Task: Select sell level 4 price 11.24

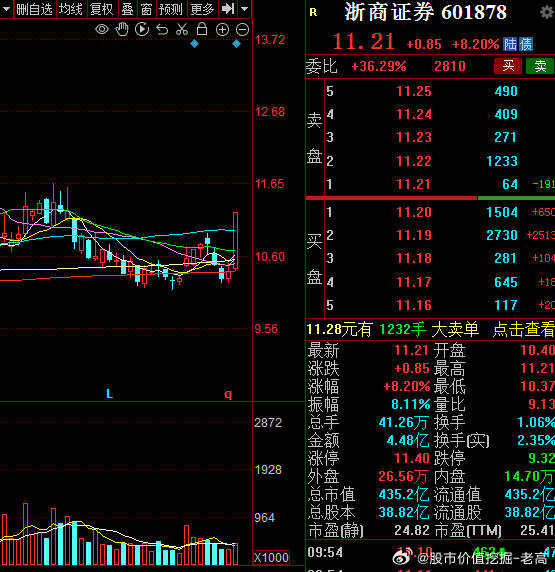Action: [414, 115]
